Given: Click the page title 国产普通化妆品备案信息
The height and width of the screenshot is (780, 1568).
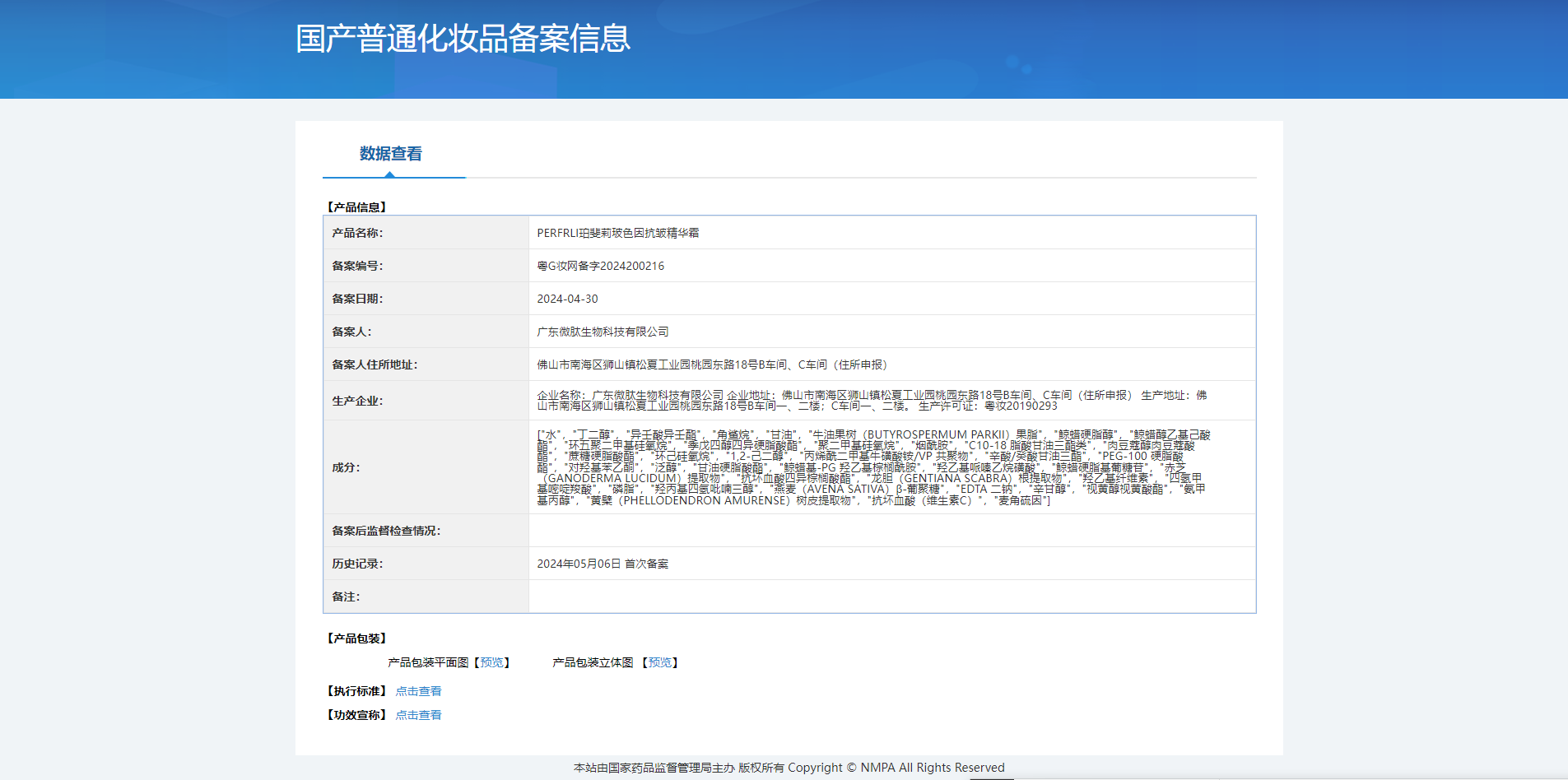Looking at the screenshot, I should (x=463, y=39).
